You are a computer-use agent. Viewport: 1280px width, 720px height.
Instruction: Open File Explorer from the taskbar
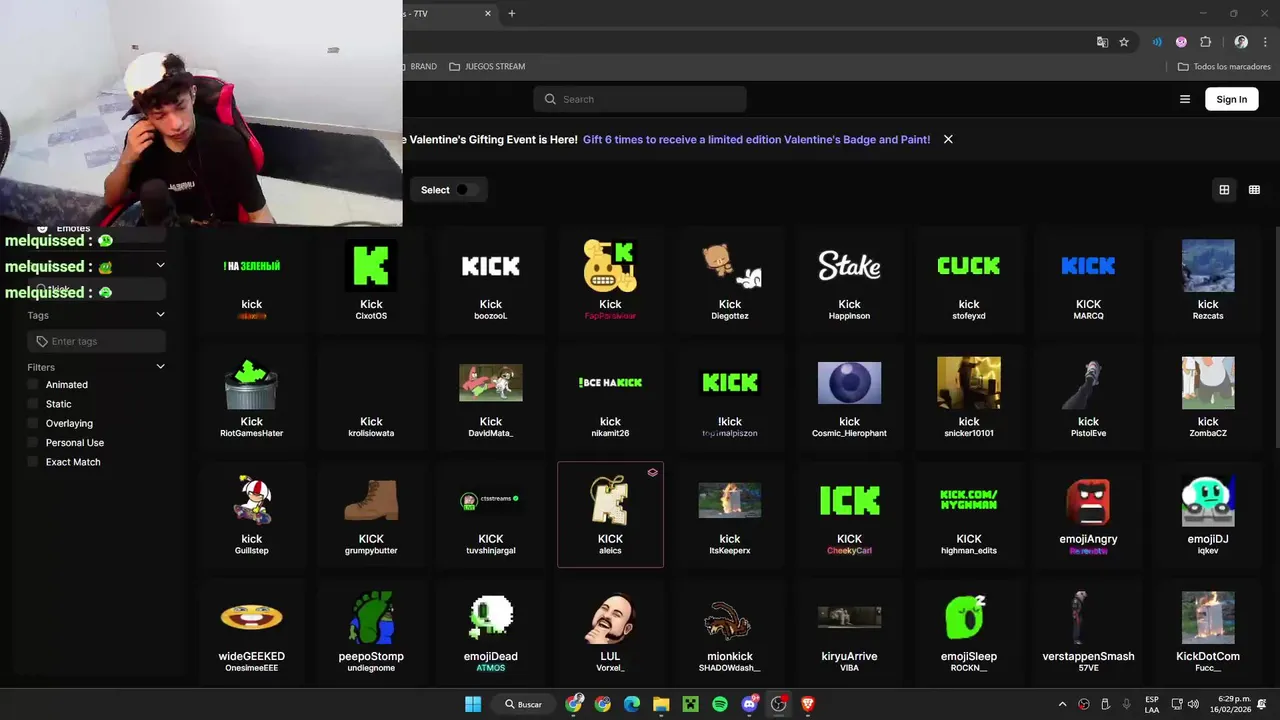pyautogui.click(x=661, y=704)
